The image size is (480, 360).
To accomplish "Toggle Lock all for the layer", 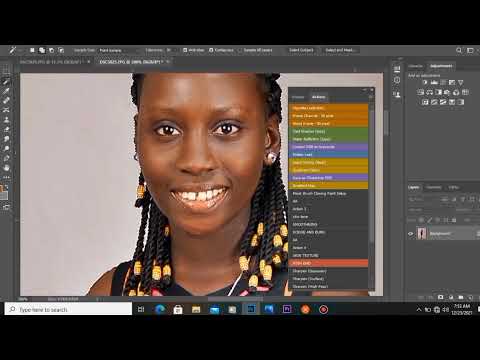I will 454,220.
